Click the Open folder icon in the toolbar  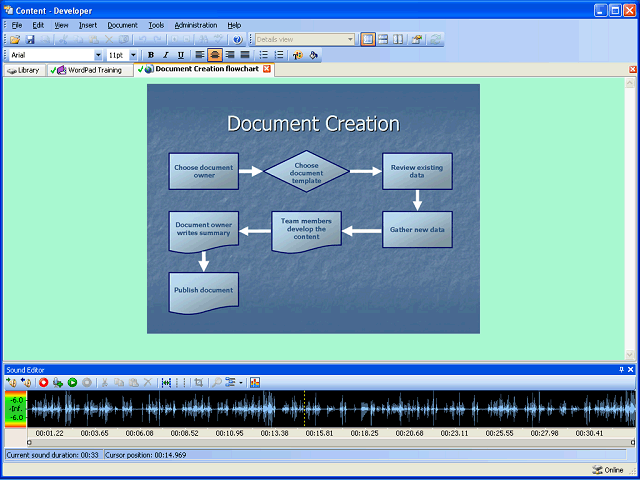click(x=15, y=39)
